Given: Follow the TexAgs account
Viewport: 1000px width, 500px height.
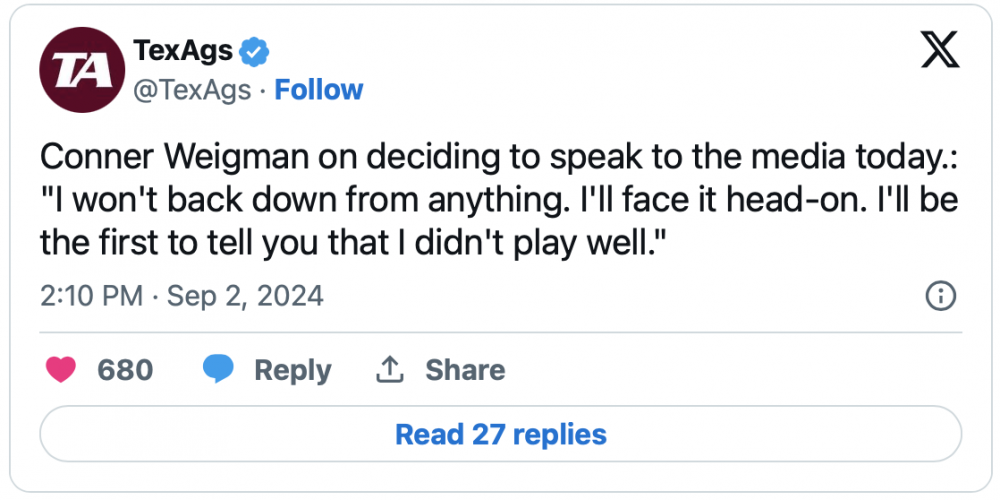Looking at the screenshot, I should [319, 90].
